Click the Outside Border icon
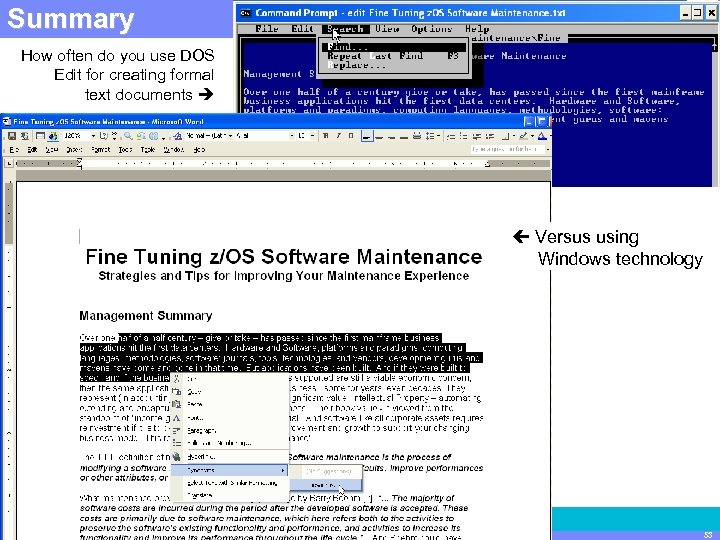Screen dimensions: 720x540 [506, 136]
